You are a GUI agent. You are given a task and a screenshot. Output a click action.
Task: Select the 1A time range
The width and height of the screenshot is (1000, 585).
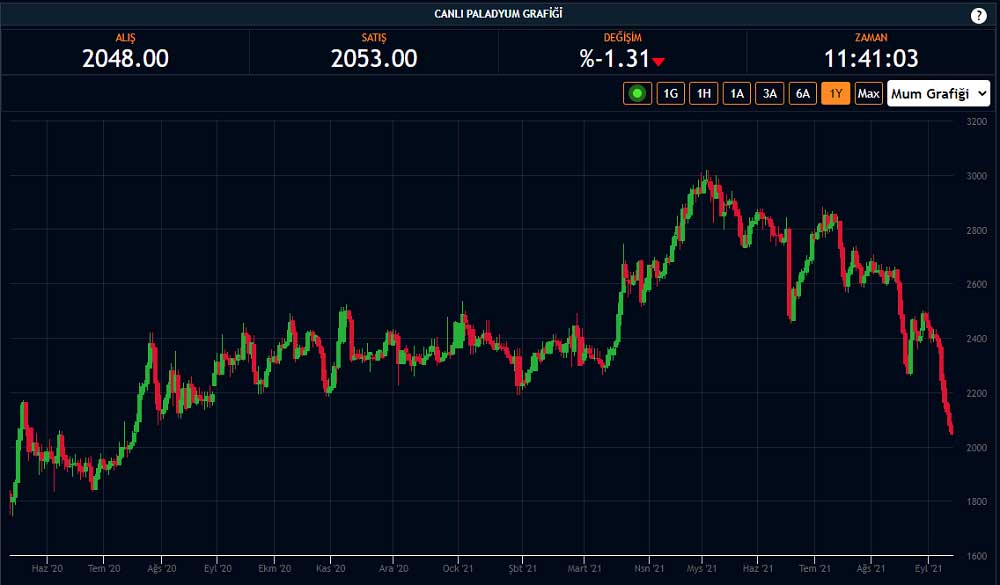(737, 94)
